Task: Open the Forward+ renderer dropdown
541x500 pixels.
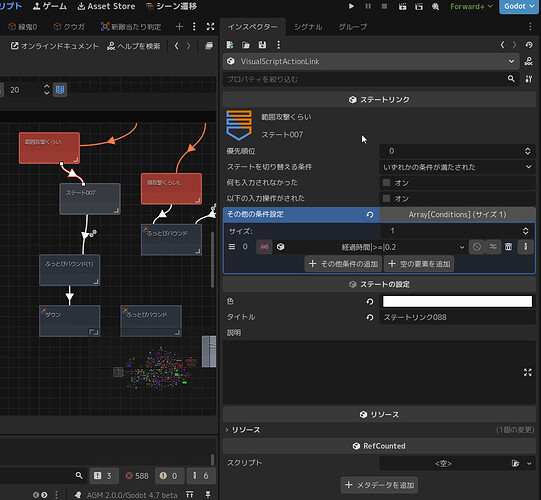Action: pos(471,6)
